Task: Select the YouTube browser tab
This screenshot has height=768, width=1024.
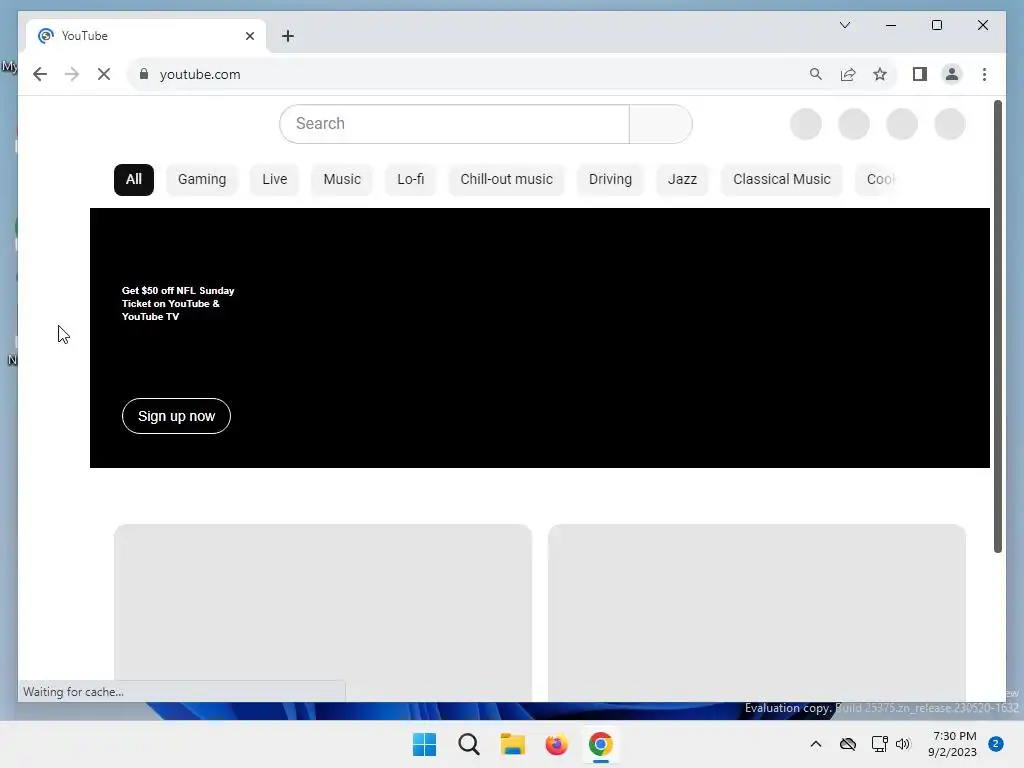Action: (146, 36)
